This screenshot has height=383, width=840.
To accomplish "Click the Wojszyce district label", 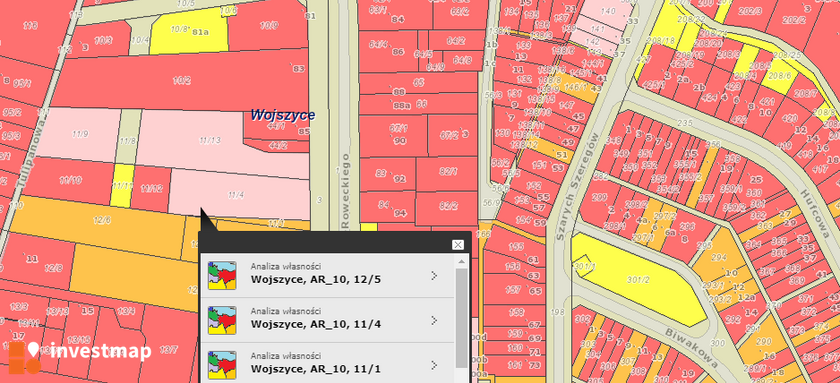I will (283, 115).
